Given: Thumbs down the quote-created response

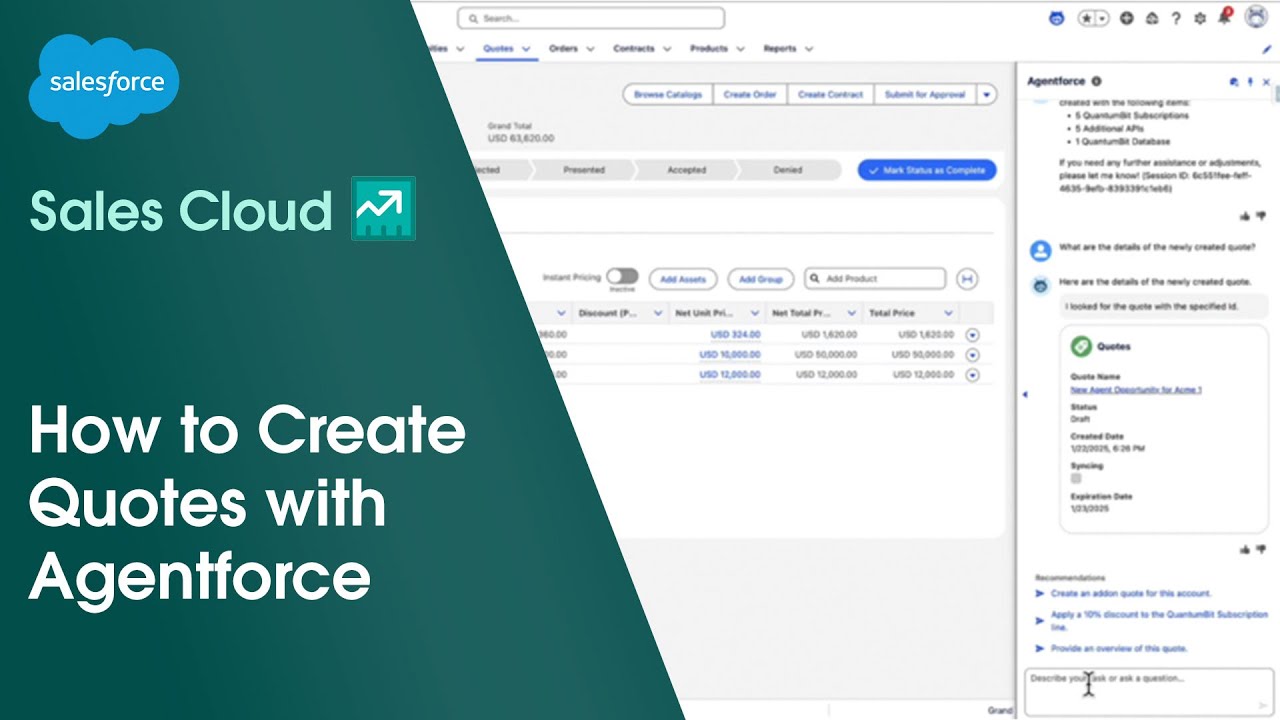Looking at the screenshot, I should pyautogui.click(x=1261, y=215).
